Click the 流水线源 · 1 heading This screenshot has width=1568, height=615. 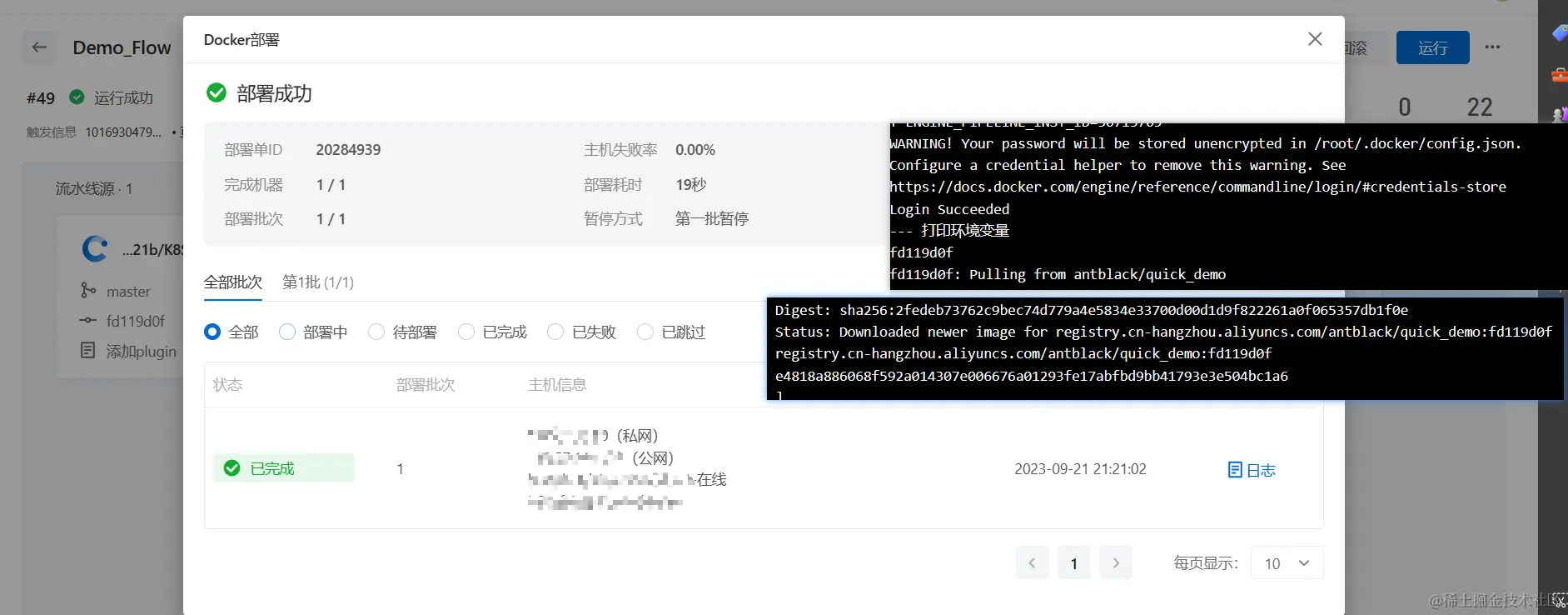pos(94,189)
